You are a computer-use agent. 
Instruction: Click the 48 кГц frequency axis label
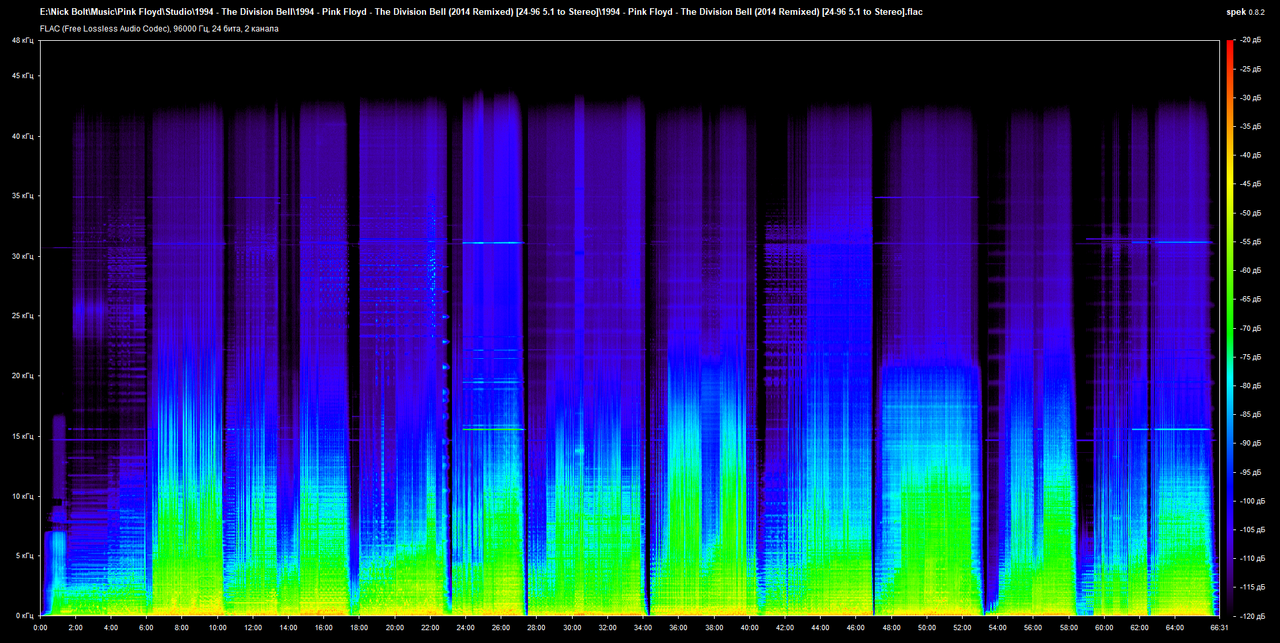pyautogui.click(x=22, y=40)
